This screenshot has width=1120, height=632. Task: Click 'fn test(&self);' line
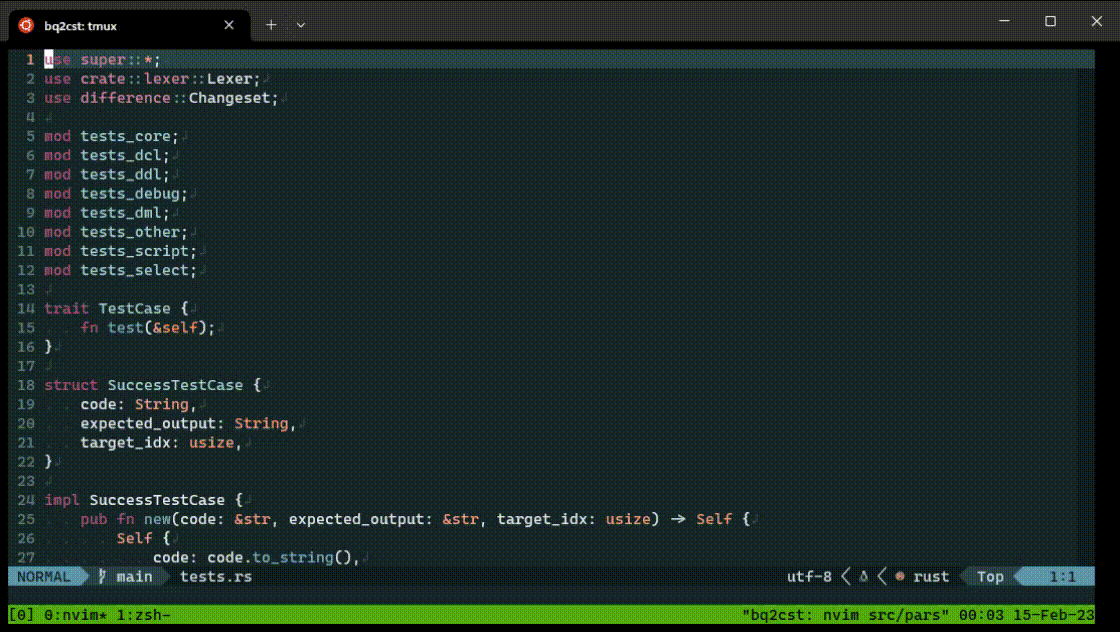click(148, 328)
